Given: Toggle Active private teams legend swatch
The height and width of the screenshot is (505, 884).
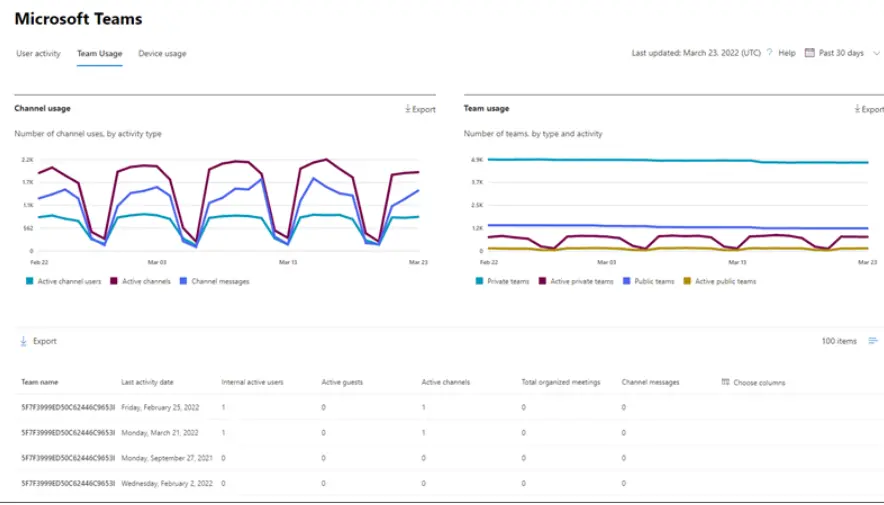Looking at the screenshot, I should (x=542, y=281).
